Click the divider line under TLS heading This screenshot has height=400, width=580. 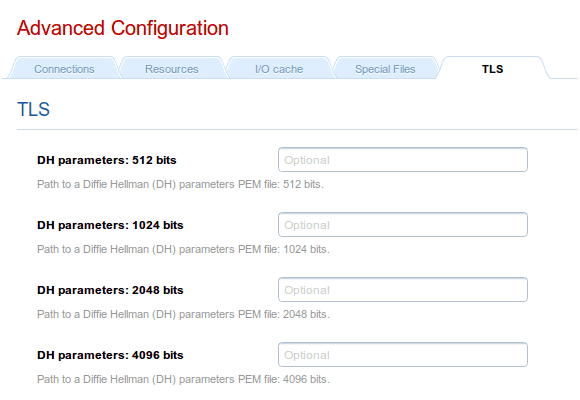click(297, 130)
